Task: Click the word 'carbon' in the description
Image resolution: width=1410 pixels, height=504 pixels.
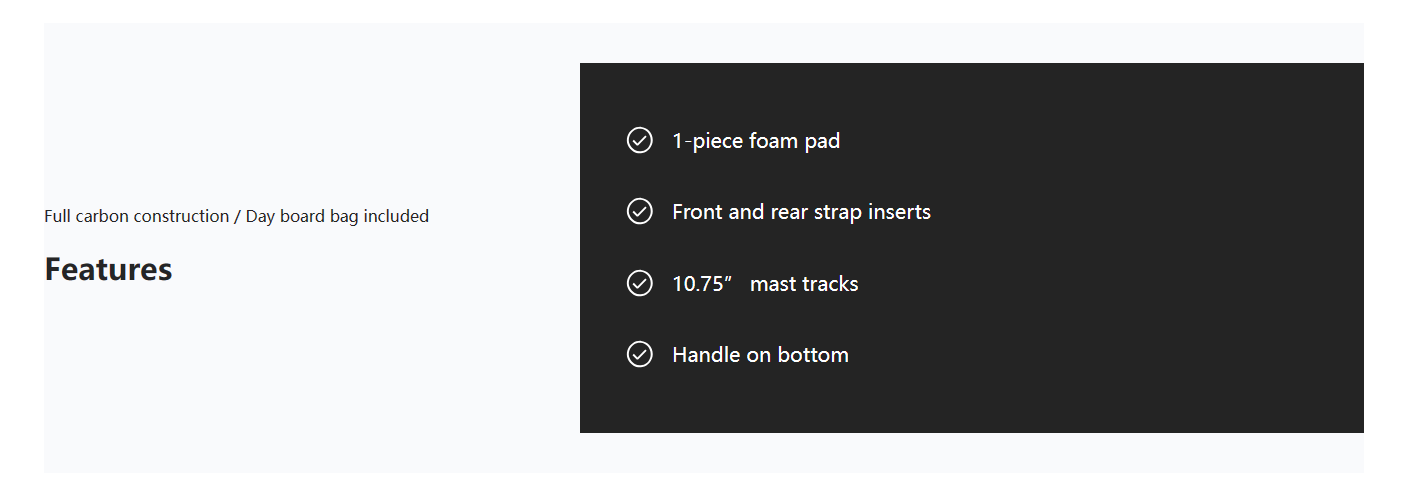Action: click(x=104, y=216)
